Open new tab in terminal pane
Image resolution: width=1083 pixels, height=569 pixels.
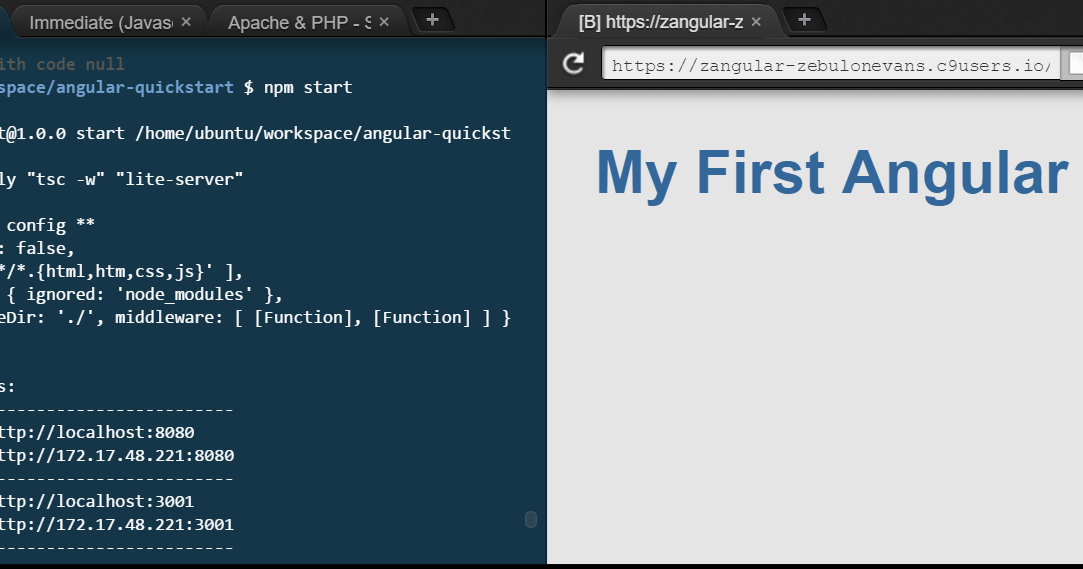pyautogui.click(x=432, y=20)
